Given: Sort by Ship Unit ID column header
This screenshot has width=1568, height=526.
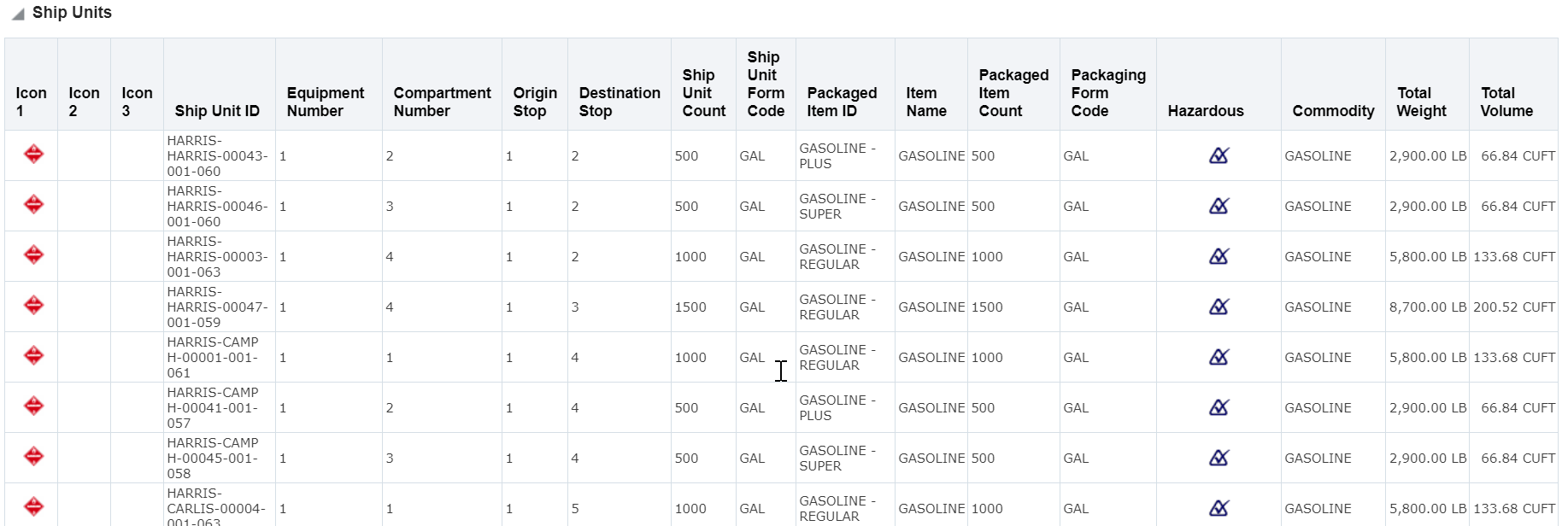Looking at the screenshot, I should coord(217,111).
